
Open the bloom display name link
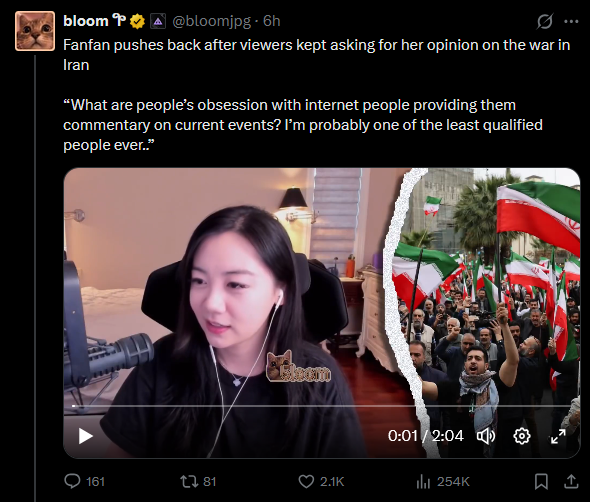pos(86,21)
